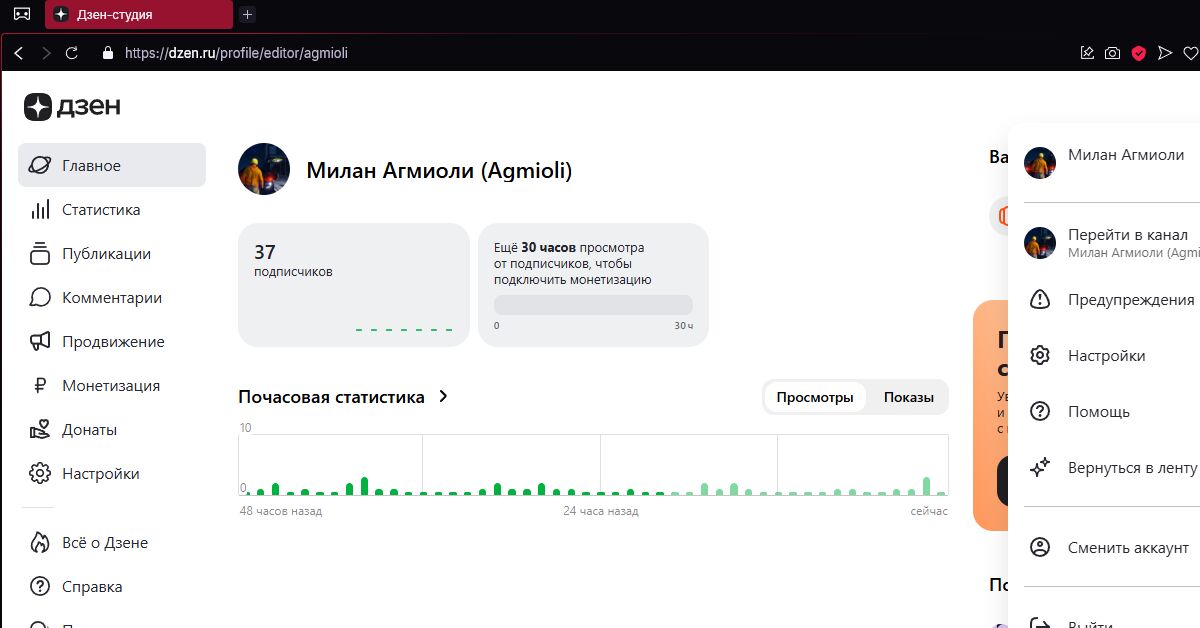Open a new browser tab

tap(248, 14)
